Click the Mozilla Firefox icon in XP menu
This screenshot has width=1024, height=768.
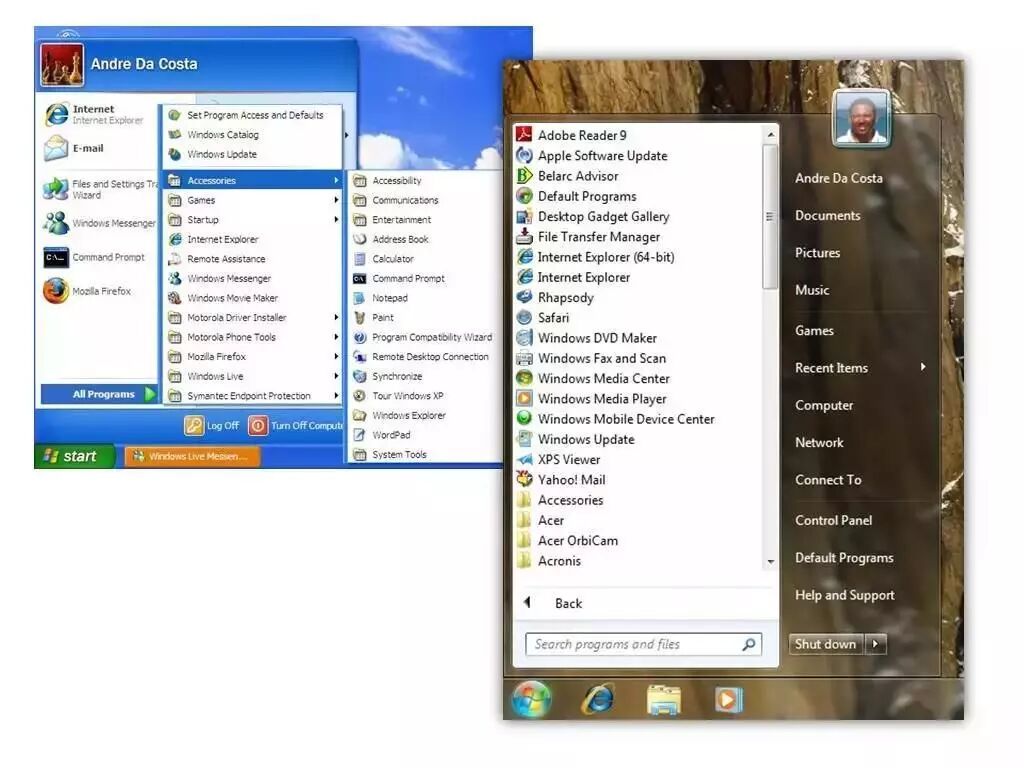tap(56, 291)
